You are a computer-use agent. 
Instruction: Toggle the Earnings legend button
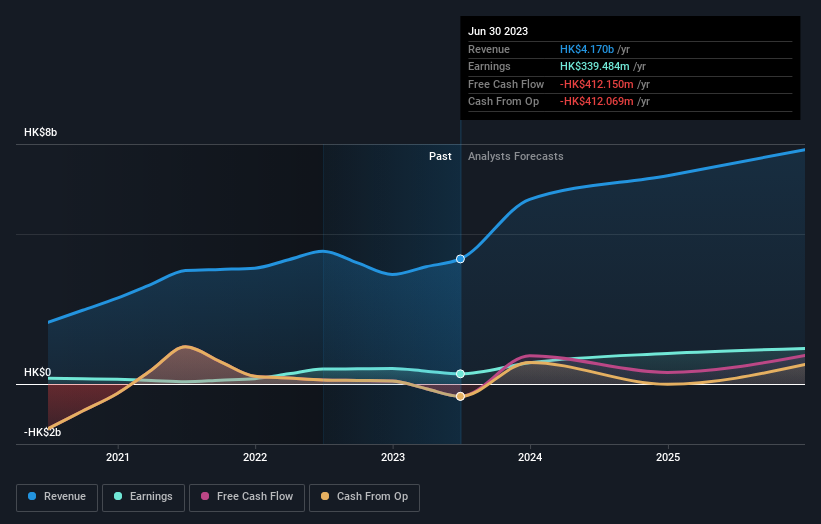click(143, 497)
